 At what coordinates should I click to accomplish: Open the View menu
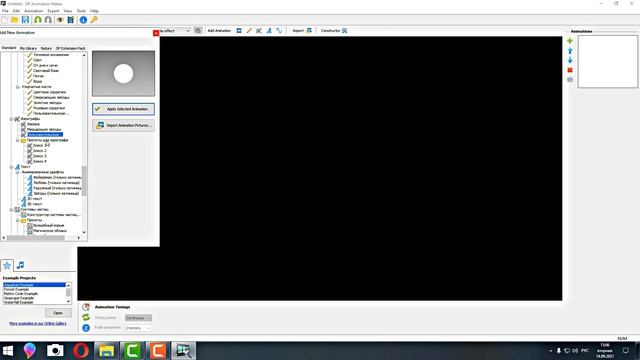point(68,11)
